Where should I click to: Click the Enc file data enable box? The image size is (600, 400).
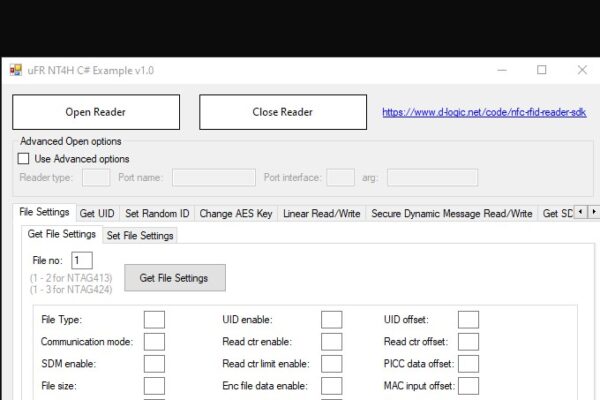(332, 386)
